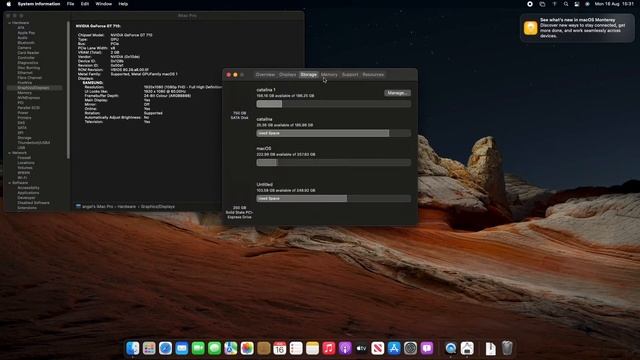640x360 pixels.
Task: Select the Storage tab
Action: coord(309,75)
